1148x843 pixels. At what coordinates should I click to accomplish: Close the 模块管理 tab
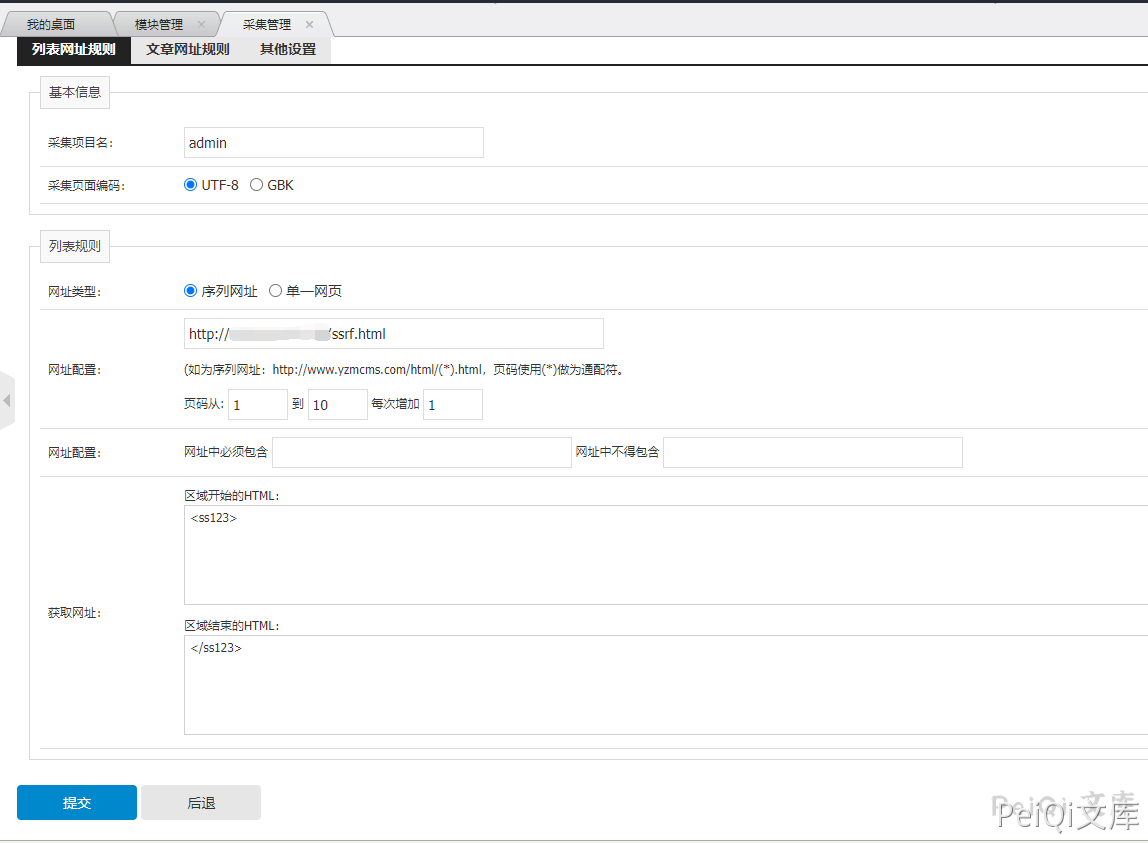[x=201, y=24]
